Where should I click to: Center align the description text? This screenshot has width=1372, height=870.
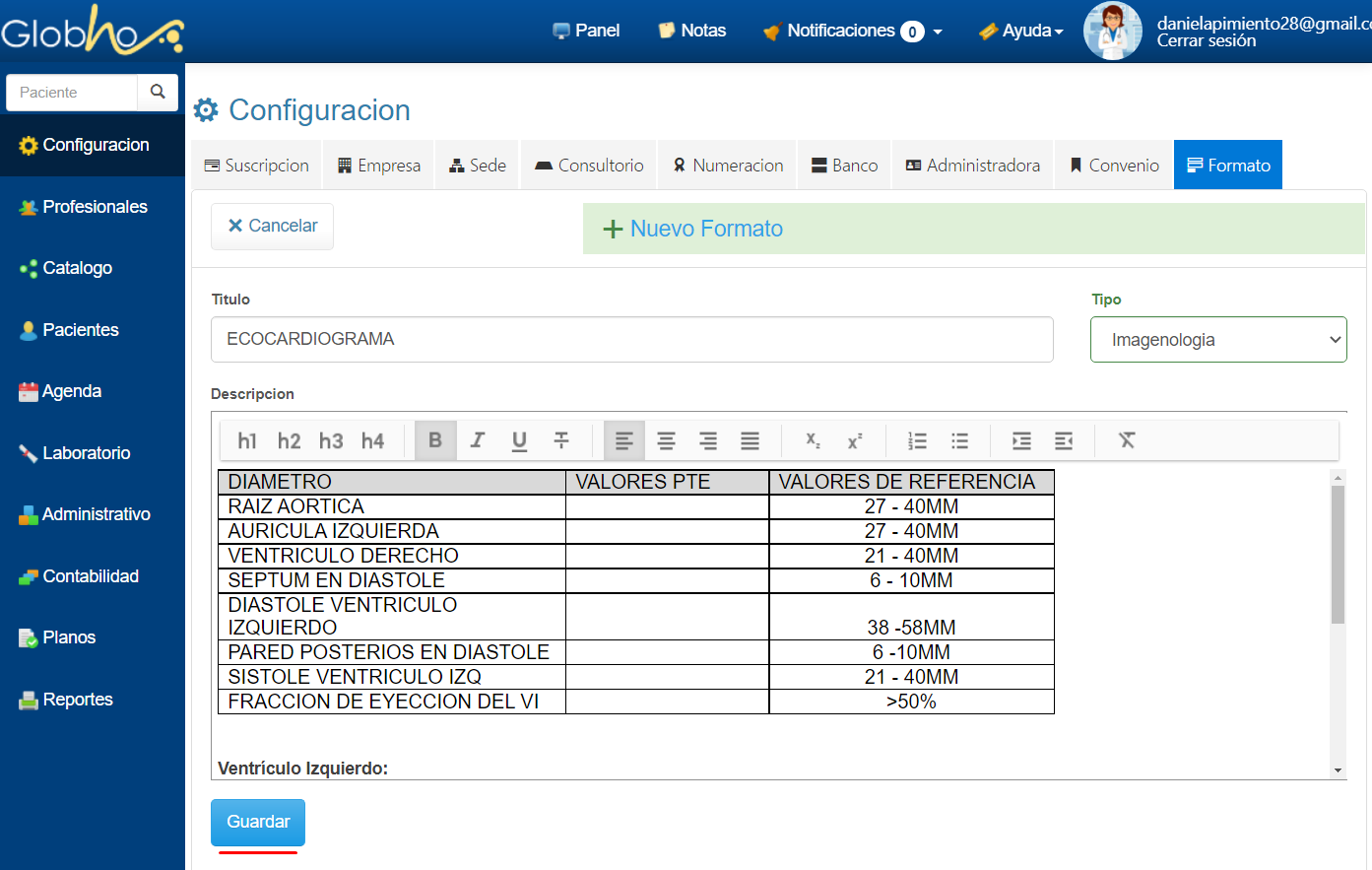point(666,440)
